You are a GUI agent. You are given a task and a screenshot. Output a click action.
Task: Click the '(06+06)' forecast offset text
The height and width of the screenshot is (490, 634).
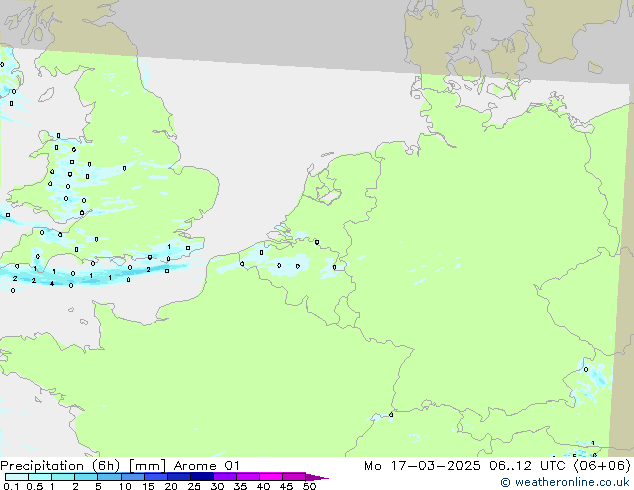click(x=602, y=466)
